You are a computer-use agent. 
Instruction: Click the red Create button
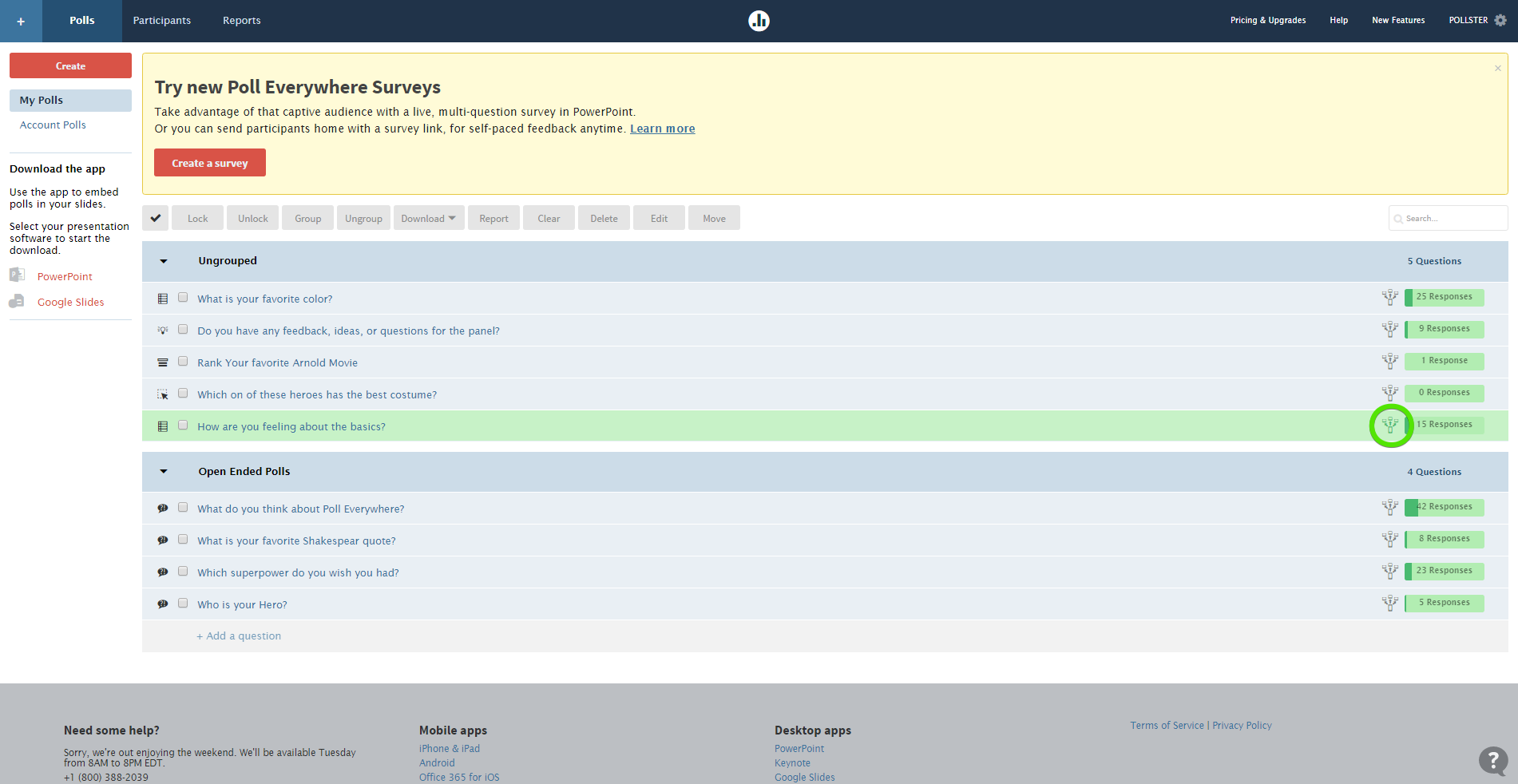(70, 65)
